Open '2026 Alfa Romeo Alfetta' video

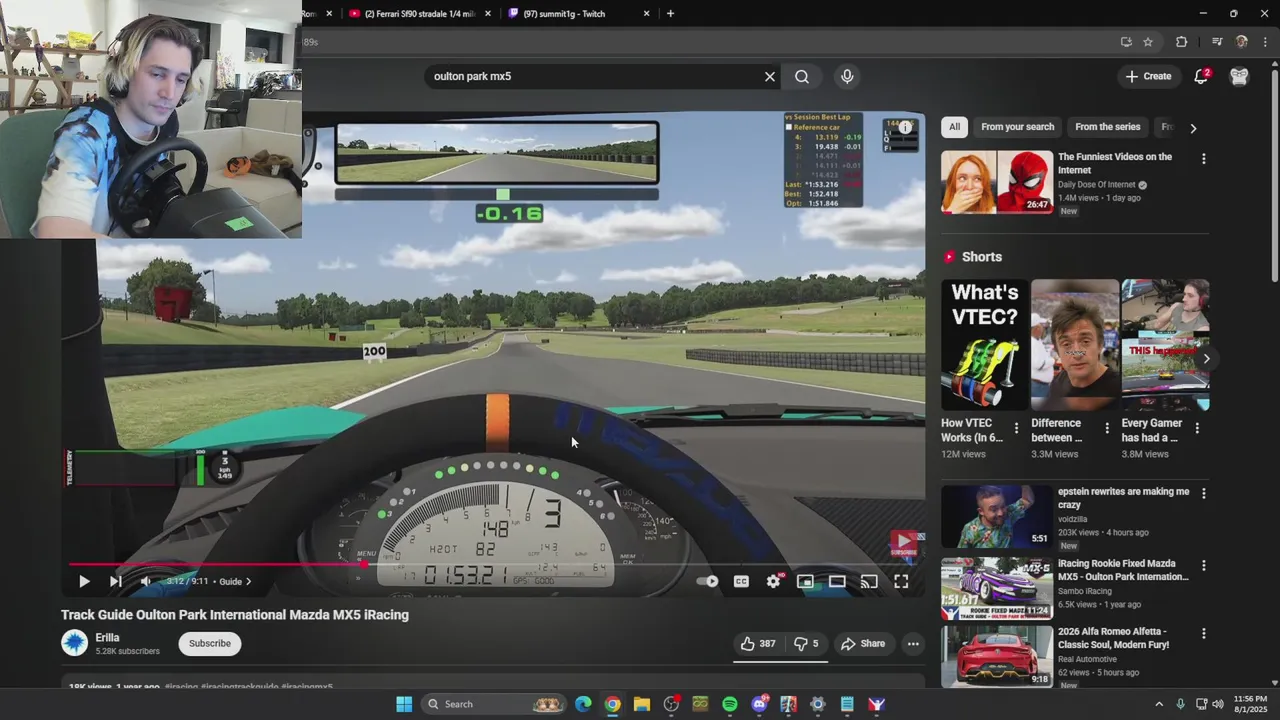[x=997, y=656]
